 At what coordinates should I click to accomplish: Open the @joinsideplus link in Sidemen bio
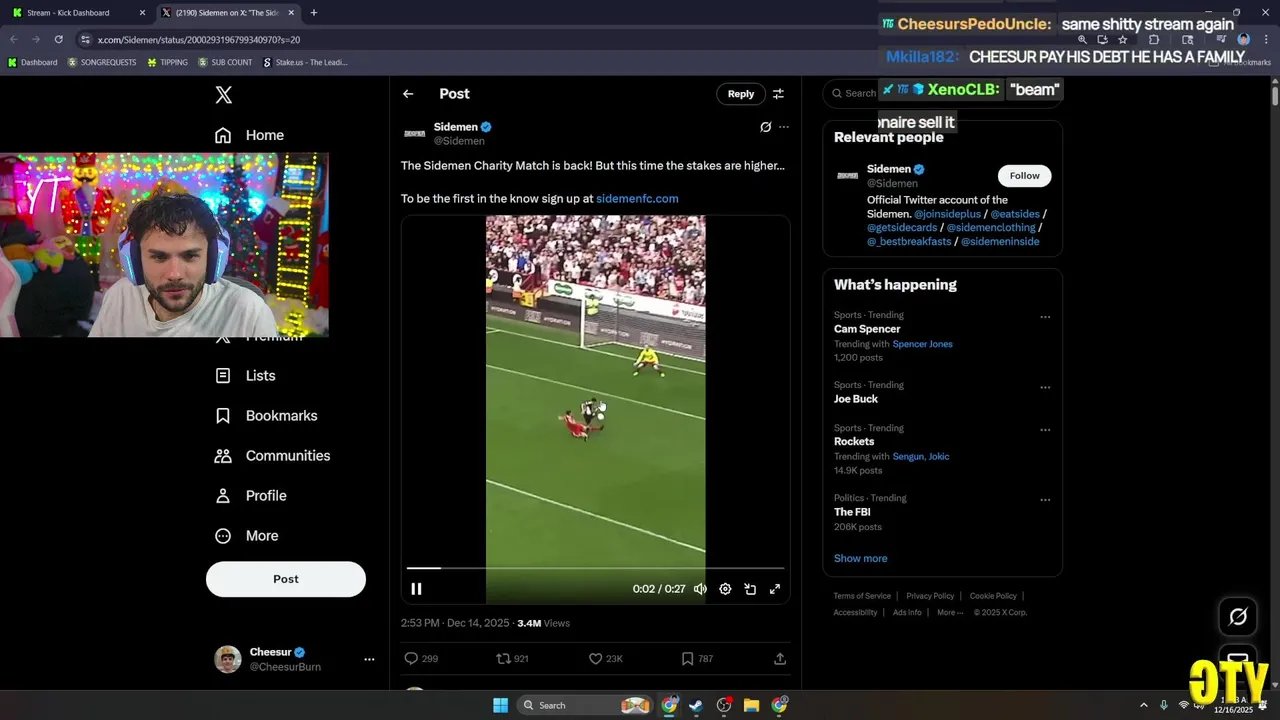947,214
